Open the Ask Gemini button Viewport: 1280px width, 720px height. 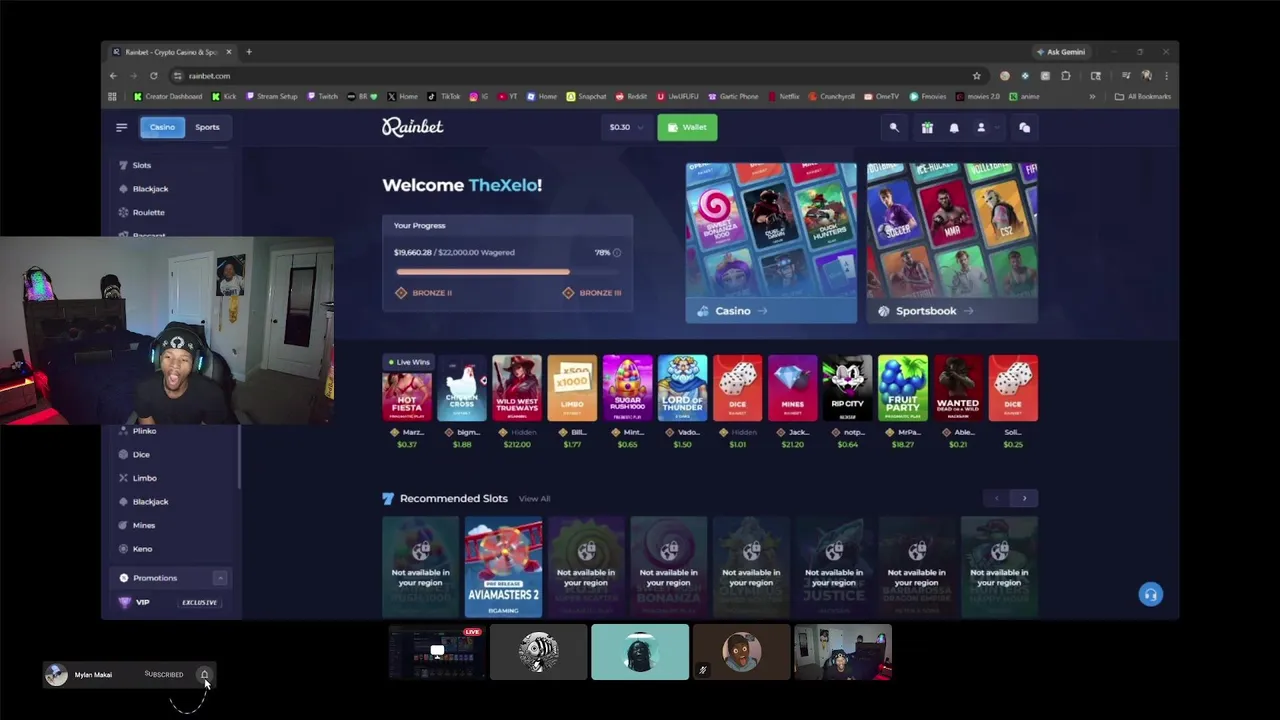coord(1061,52)
